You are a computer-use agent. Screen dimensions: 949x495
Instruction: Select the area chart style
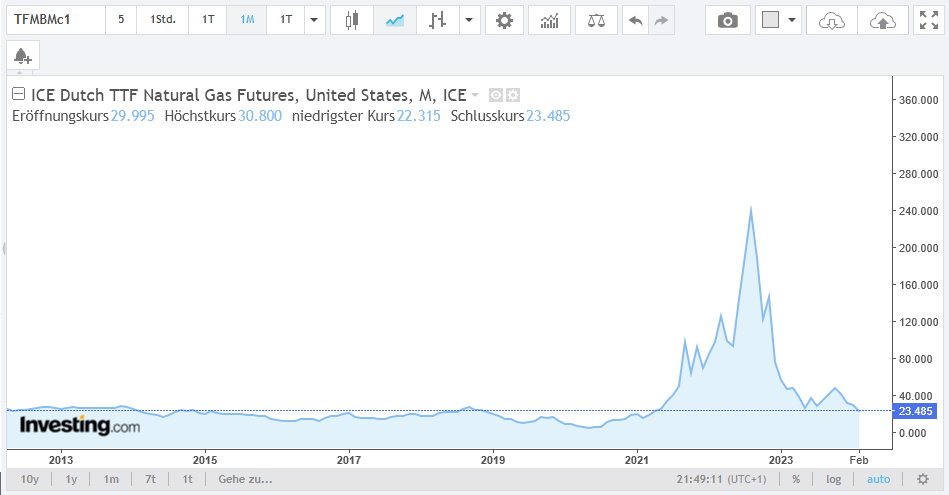(x=394, y=20)
